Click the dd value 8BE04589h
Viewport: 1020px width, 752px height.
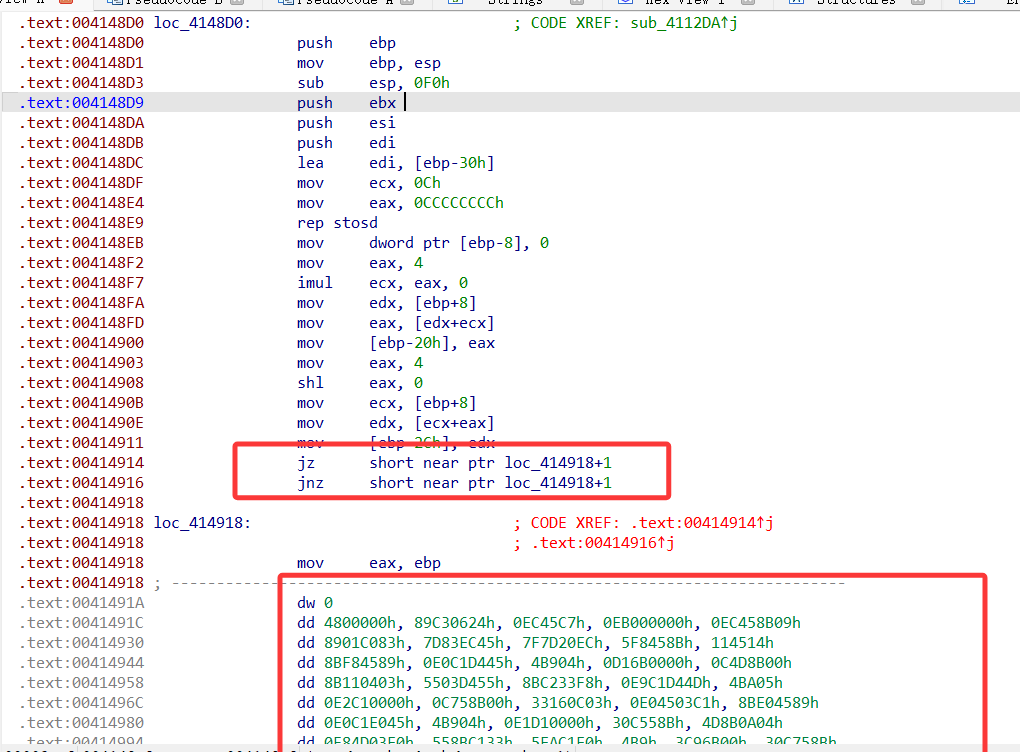pyautogui.click(x=778, y=704)
